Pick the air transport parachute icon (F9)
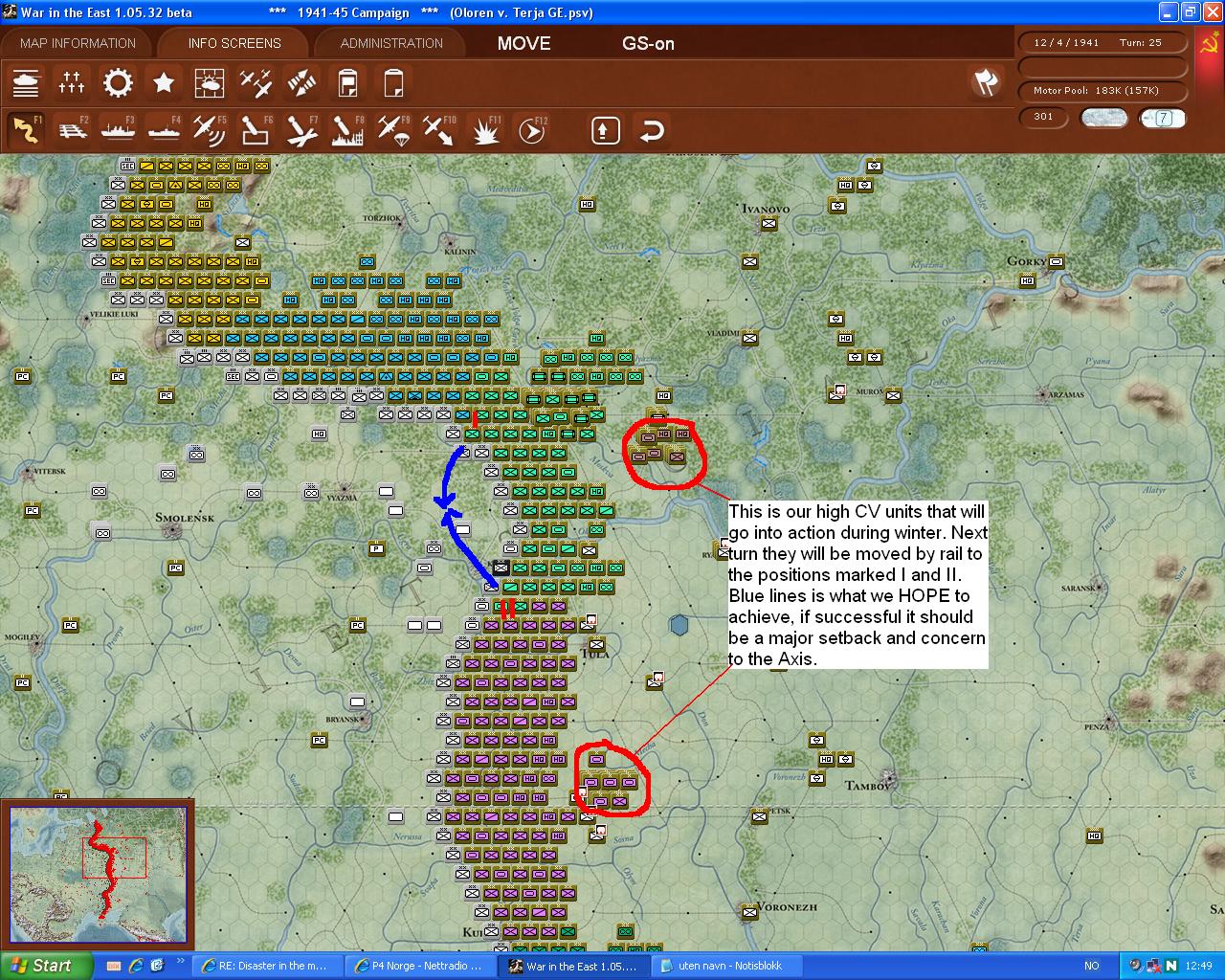The width and height of the screenshot is (1225, 980). [x=392, y=130]
